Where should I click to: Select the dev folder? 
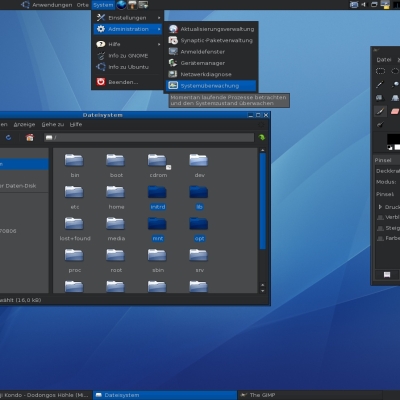pyautogui.click(x=199, y=165)
